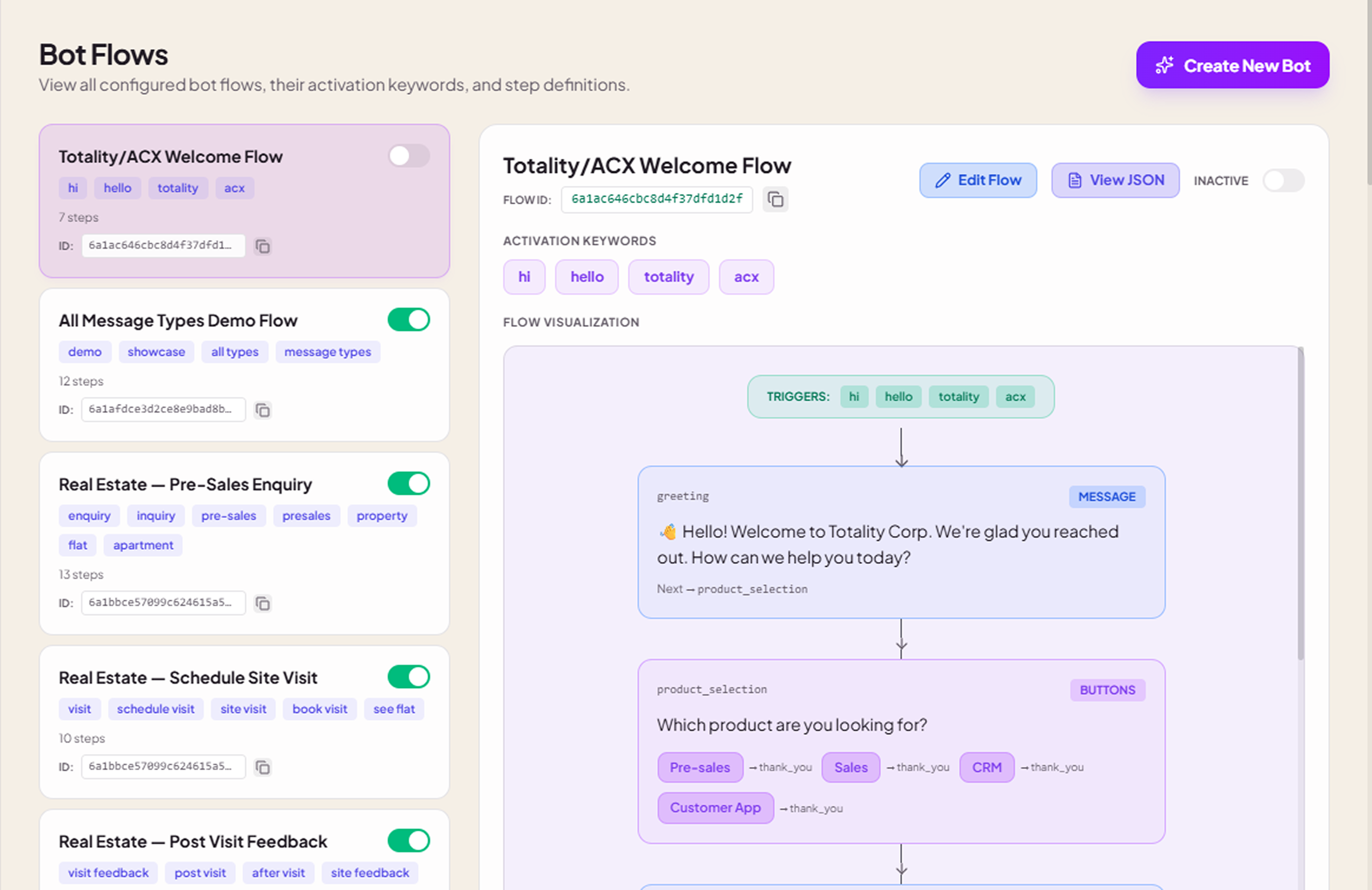The height and width of the screenshot is (890, 1372).
Task: Copy ID on Pre-Sales Enquiry card
Action: (263, 603)
